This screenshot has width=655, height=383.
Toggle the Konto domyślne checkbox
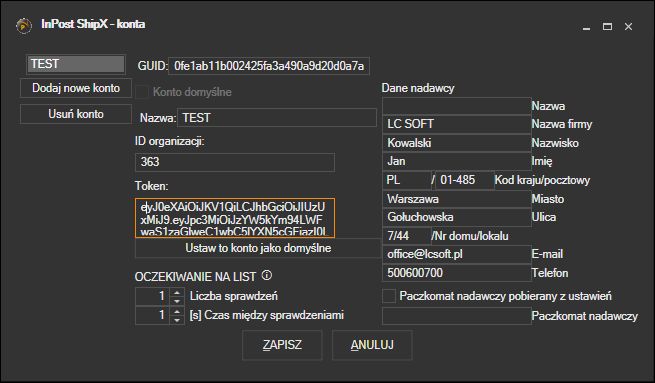click(x=142, y=92)
